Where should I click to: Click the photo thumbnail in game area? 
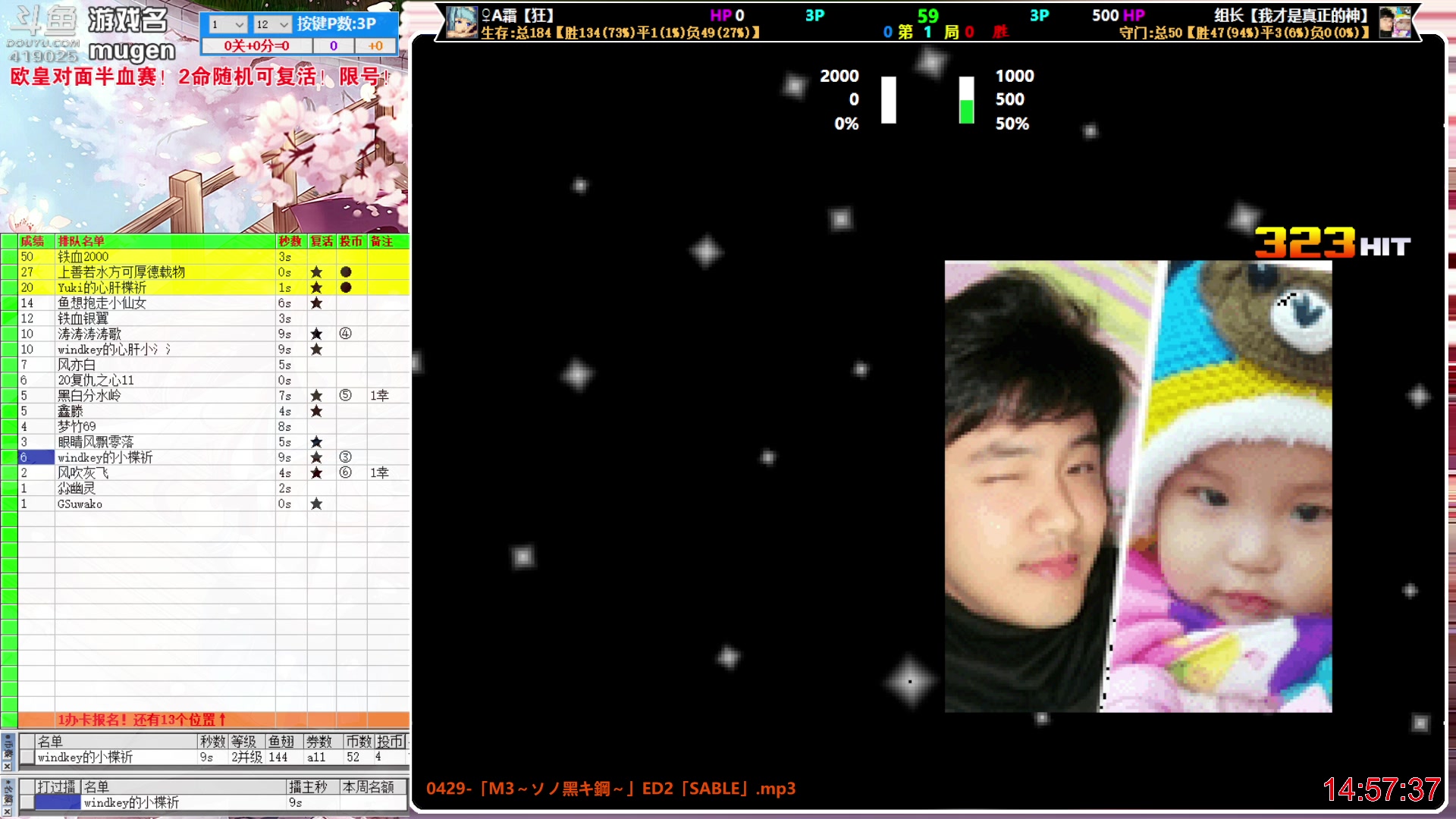pyautogui.click(x=1137, y=486)
